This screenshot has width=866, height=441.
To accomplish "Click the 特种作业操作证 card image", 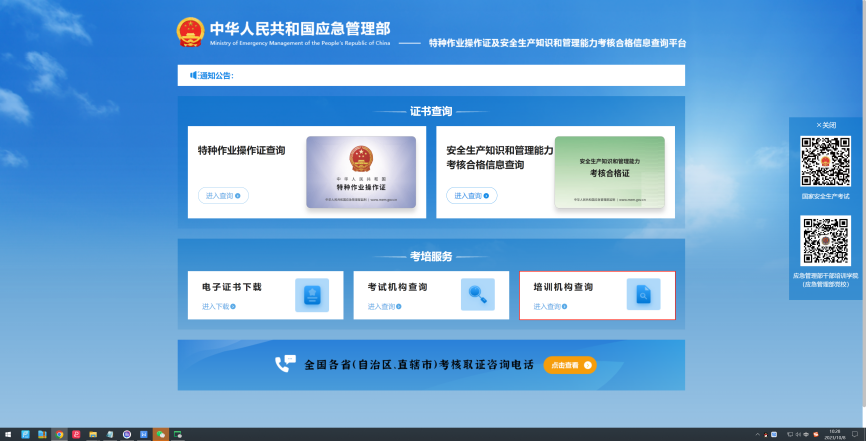I will click(x=361, y=172).
